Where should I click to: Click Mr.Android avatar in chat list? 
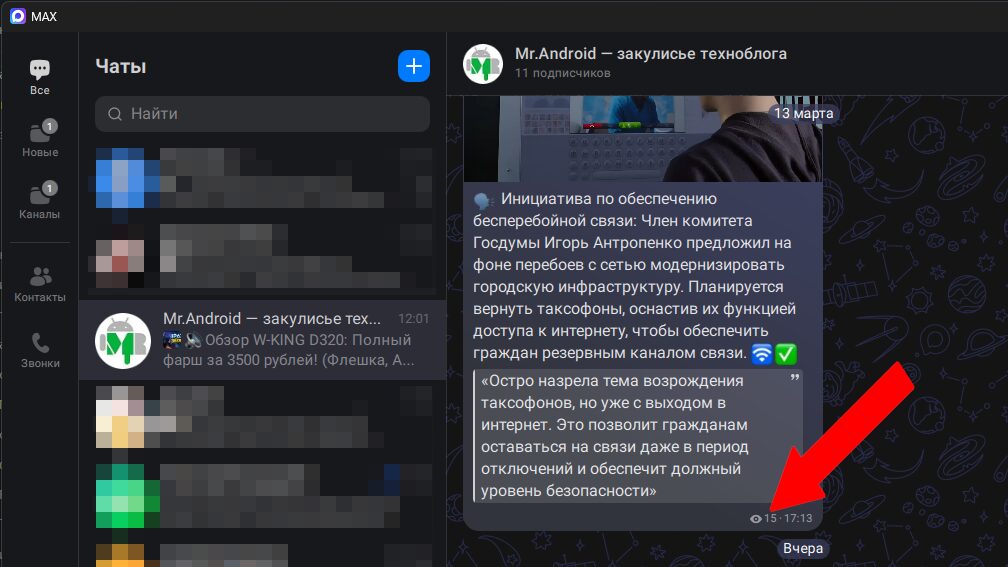tap(123, 341)
